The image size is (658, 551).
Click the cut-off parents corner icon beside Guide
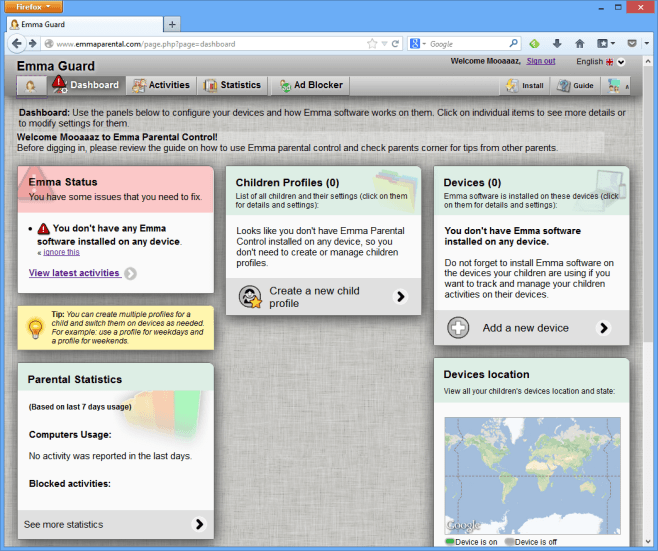pos(615,86)
